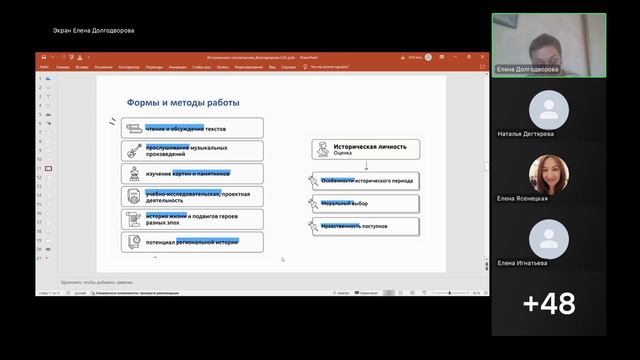Open the Вставка ribbon tab
Viewport: 640px width, 360px height.
click(x=82, y=67)
